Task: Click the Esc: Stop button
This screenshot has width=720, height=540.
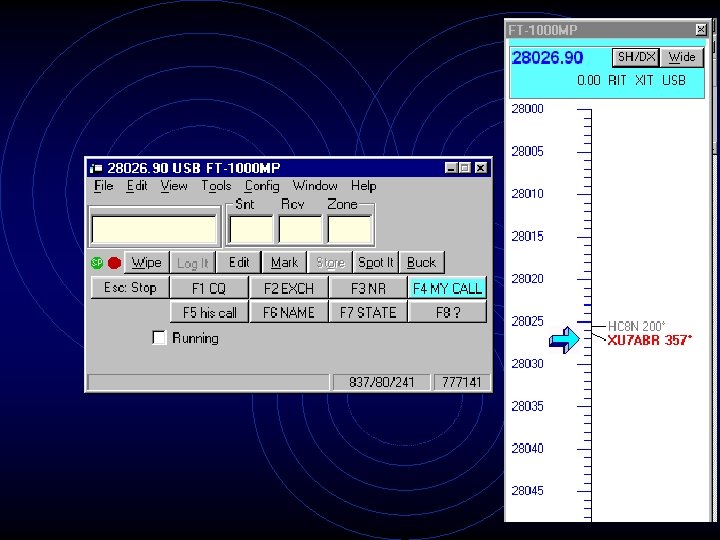Action: pos(130,287)
